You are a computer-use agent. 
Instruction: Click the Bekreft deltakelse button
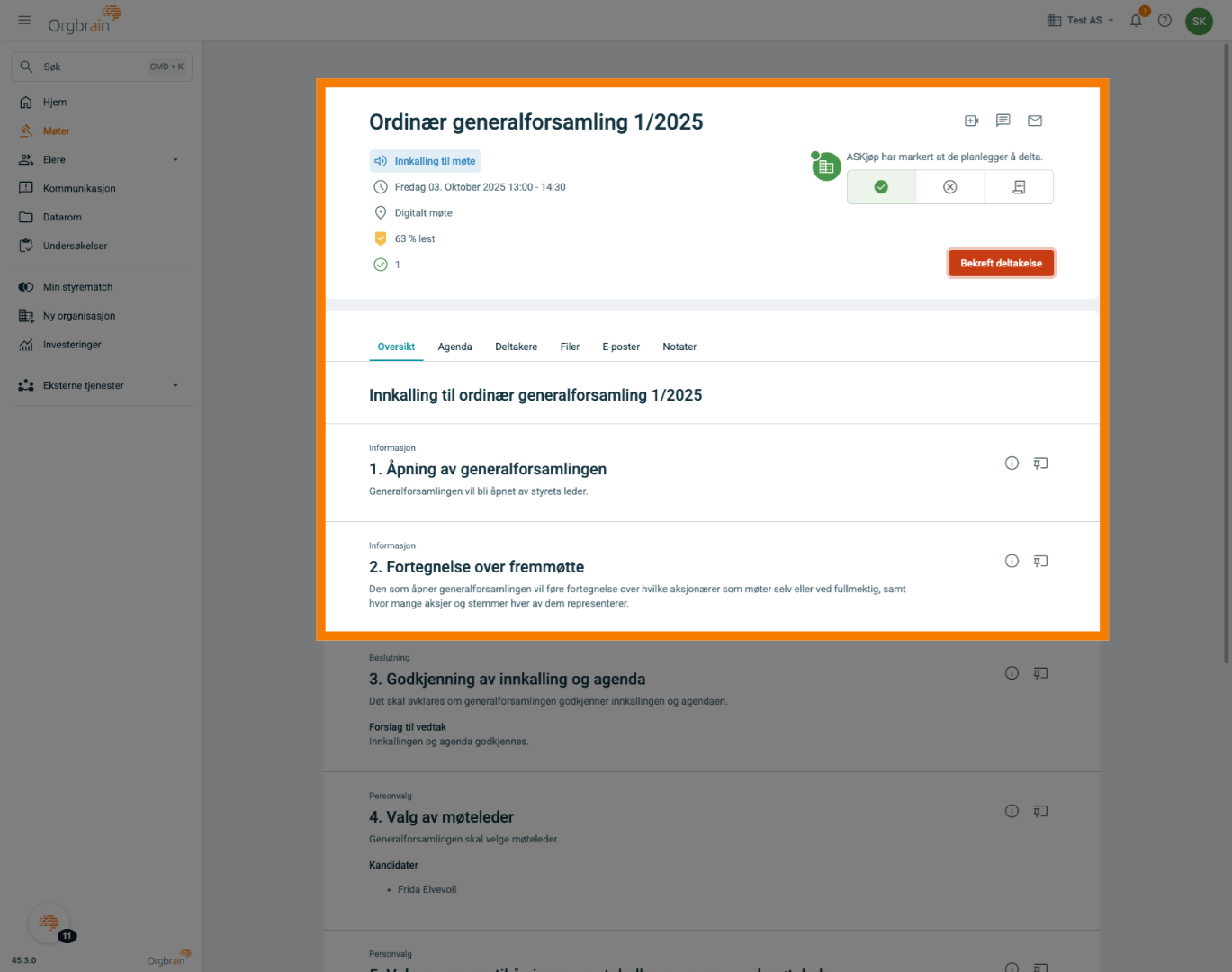(x=1001, y=264)
